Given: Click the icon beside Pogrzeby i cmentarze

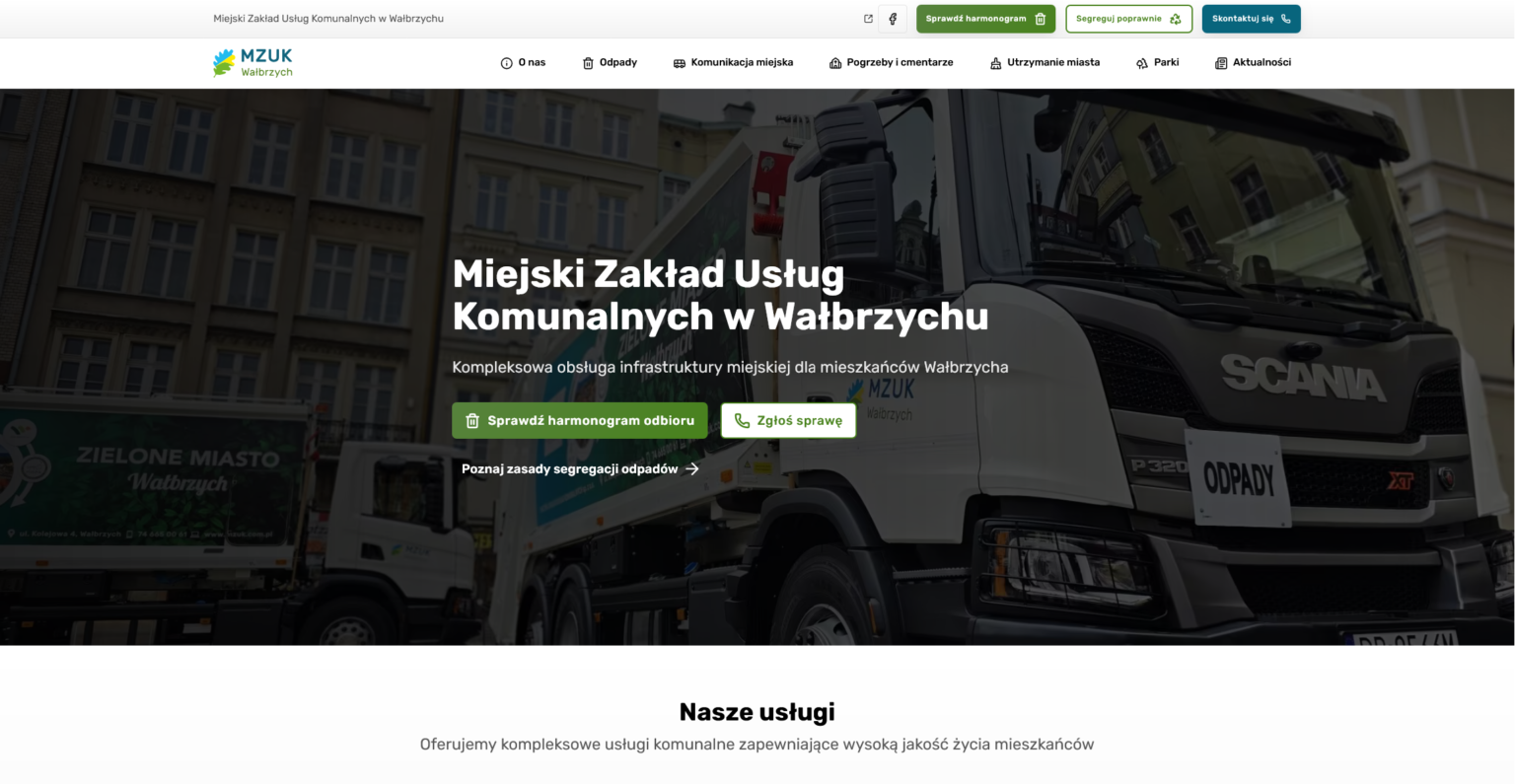Looking at the screenshot, I should point(835,63).
